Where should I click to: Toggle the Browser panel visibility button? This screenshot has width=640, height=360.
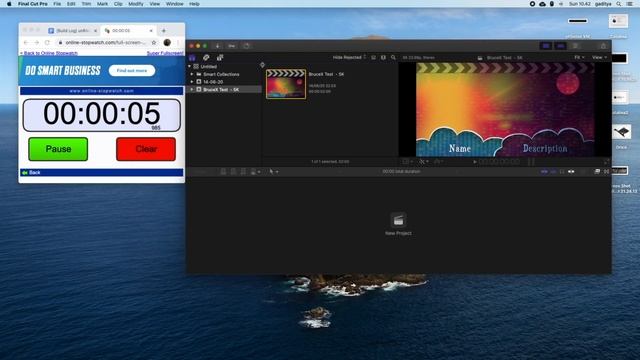pyautogui.click(x=546, y=46)
